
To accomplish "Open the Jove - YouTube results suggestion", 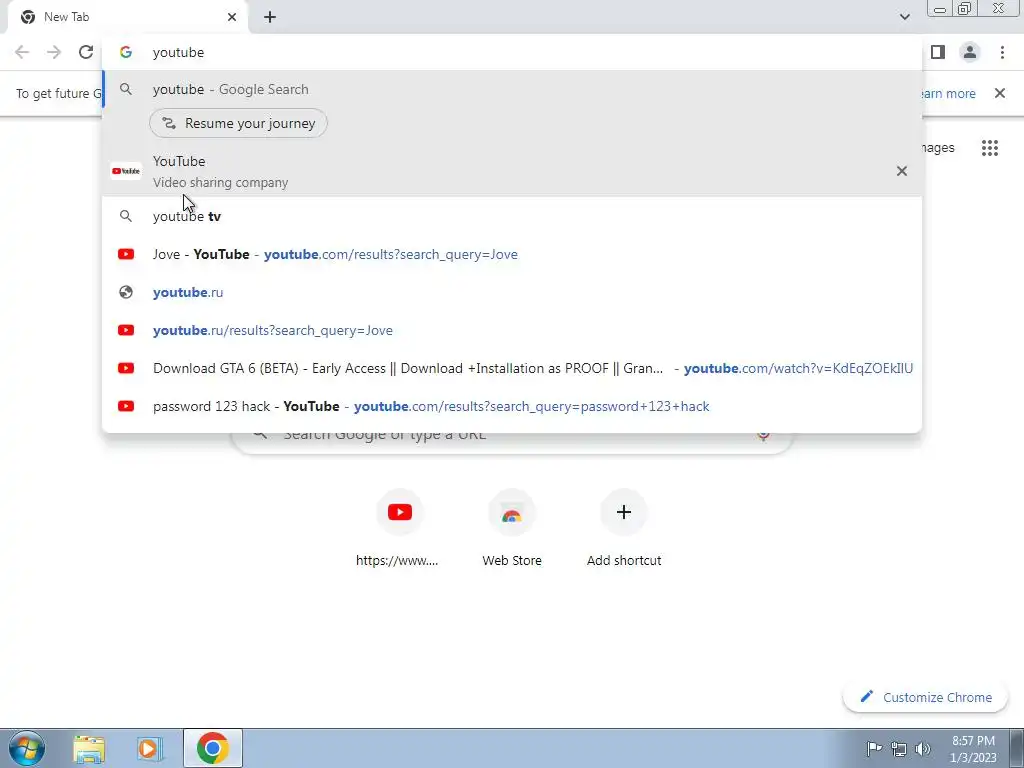I will coord(512,254).
